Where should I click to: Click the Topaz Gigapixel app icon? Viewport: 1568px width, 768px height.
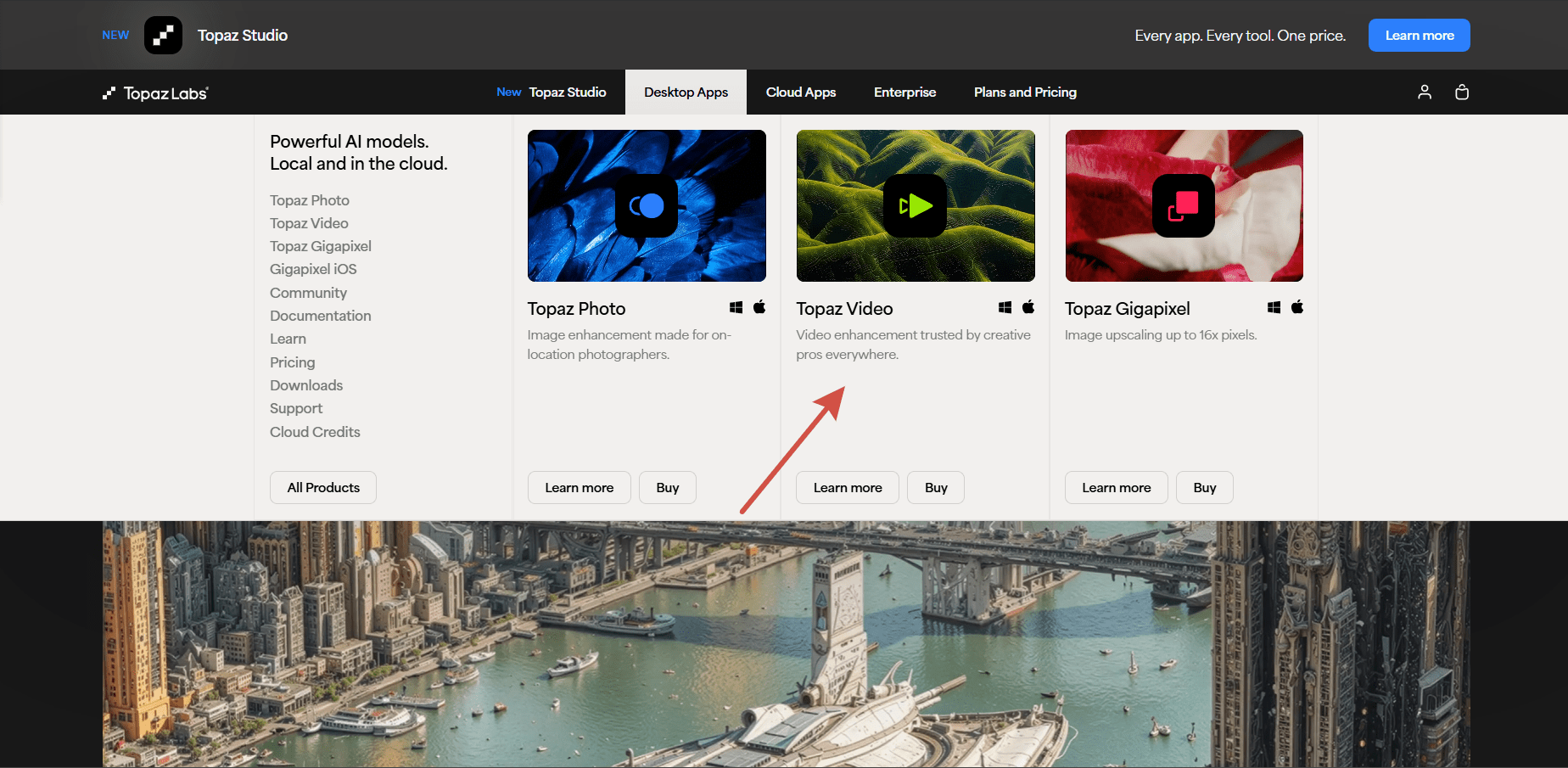1184,205
